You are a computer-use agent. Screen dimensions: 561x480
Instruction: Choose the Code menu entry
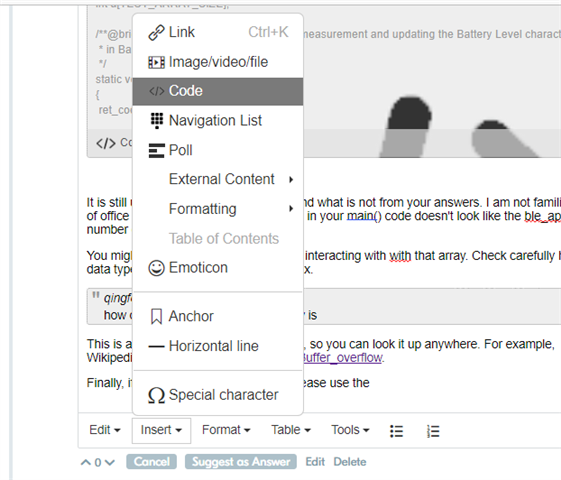[218, 91]
